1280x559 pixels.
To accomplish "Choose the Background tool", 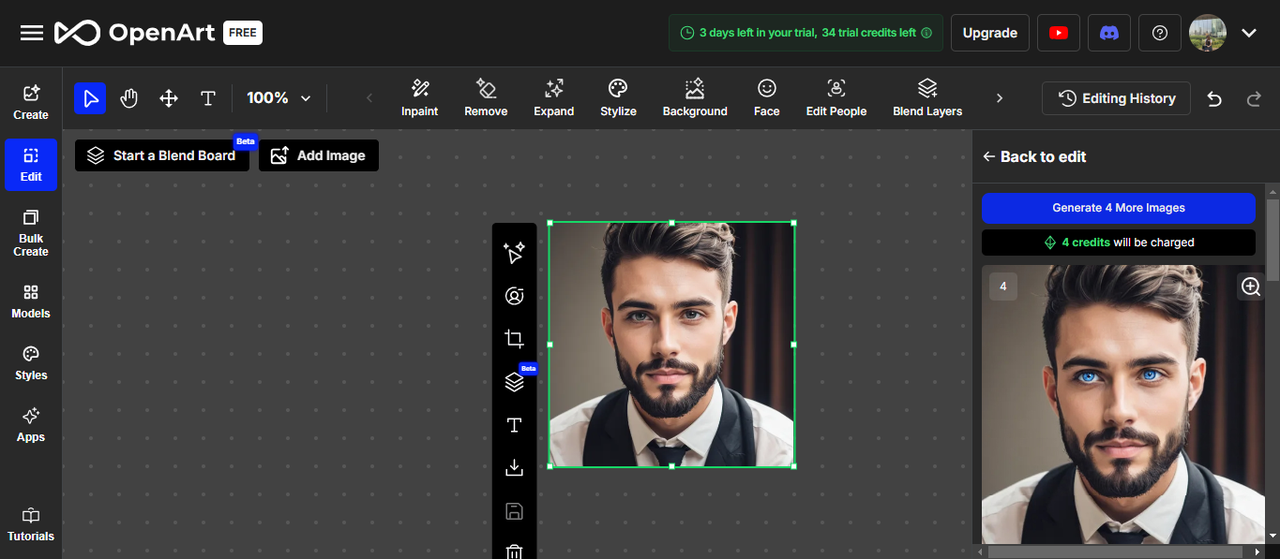I will click(x=695, y=98).
